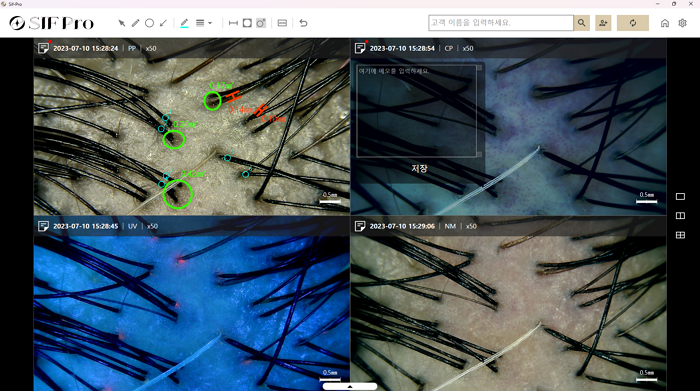This screenshot has width=700, height=391.
Task: Expand the bottom panel up-arrow handle
Action: click(350, 387)
